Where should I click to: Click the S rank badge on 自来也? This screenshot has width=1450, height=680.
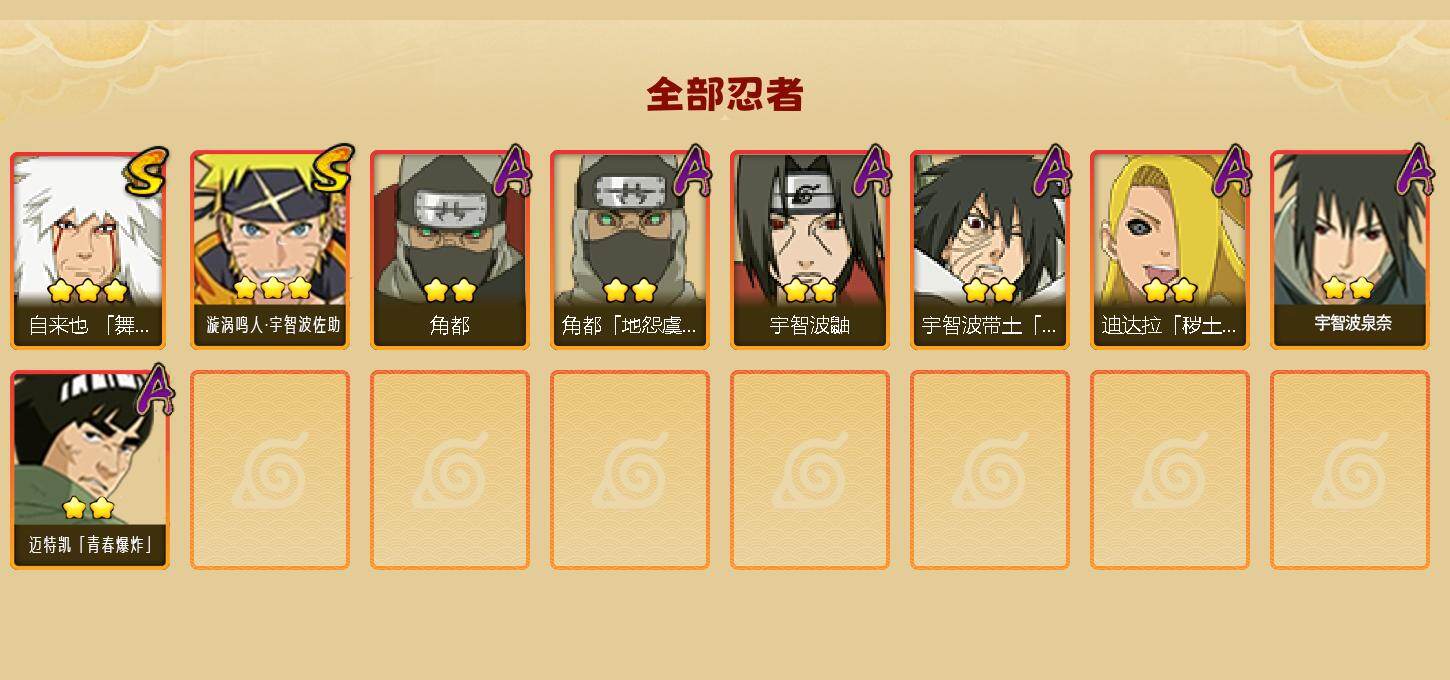(146, 172)
